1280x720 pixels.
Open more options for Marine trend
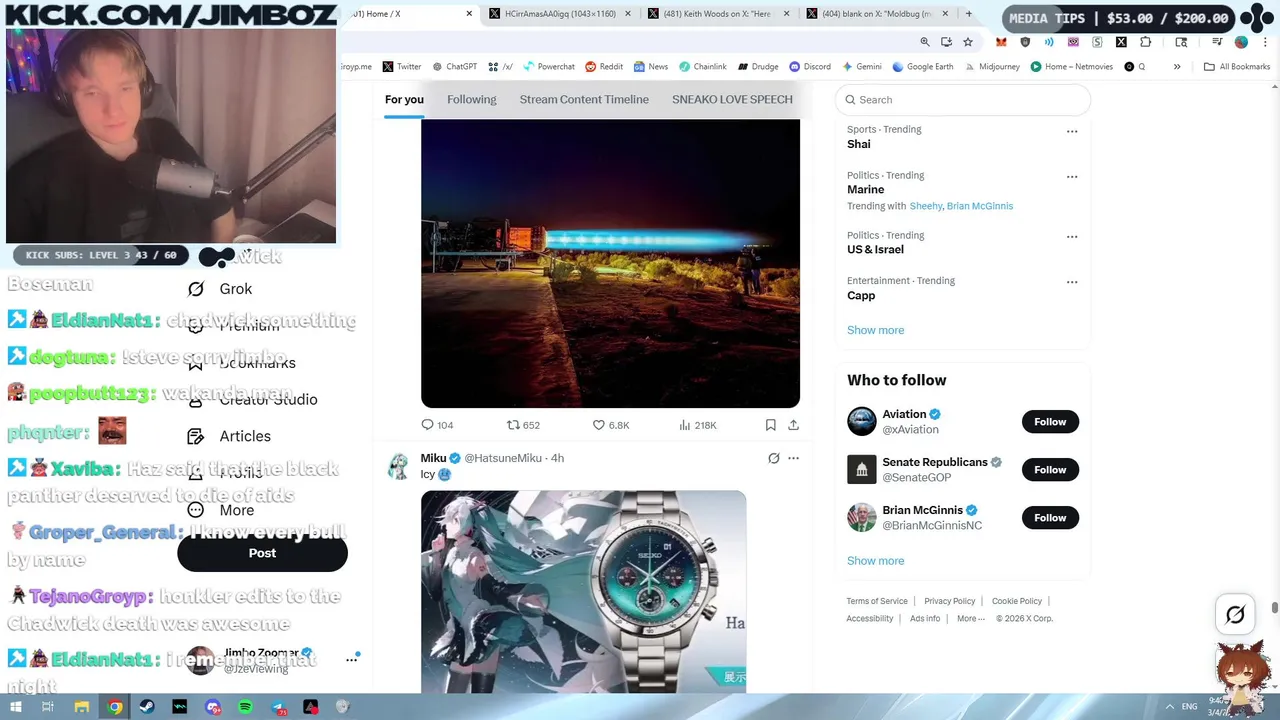pos(1072,177)
